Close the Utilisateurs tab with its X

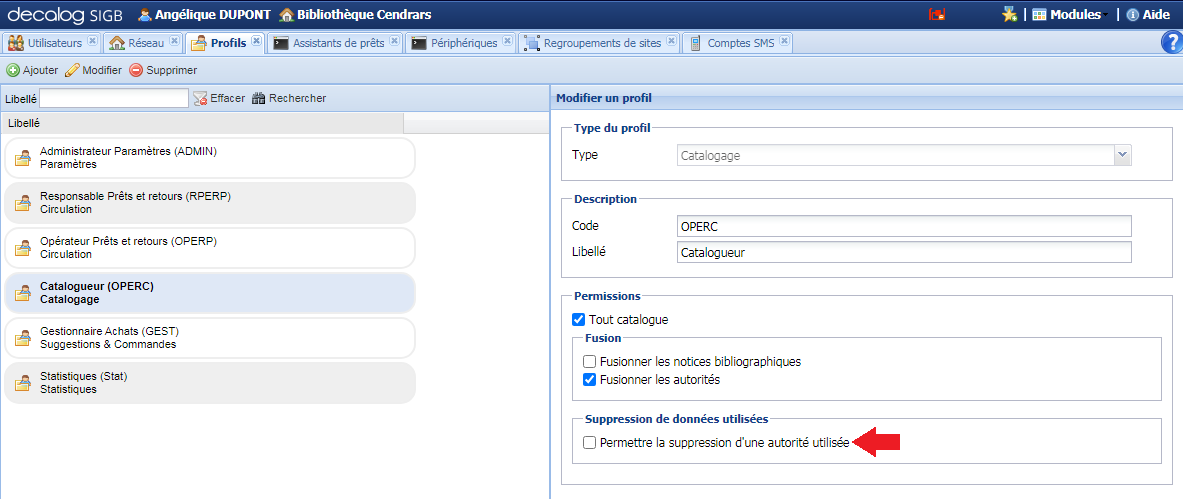[x=92, y=42]
